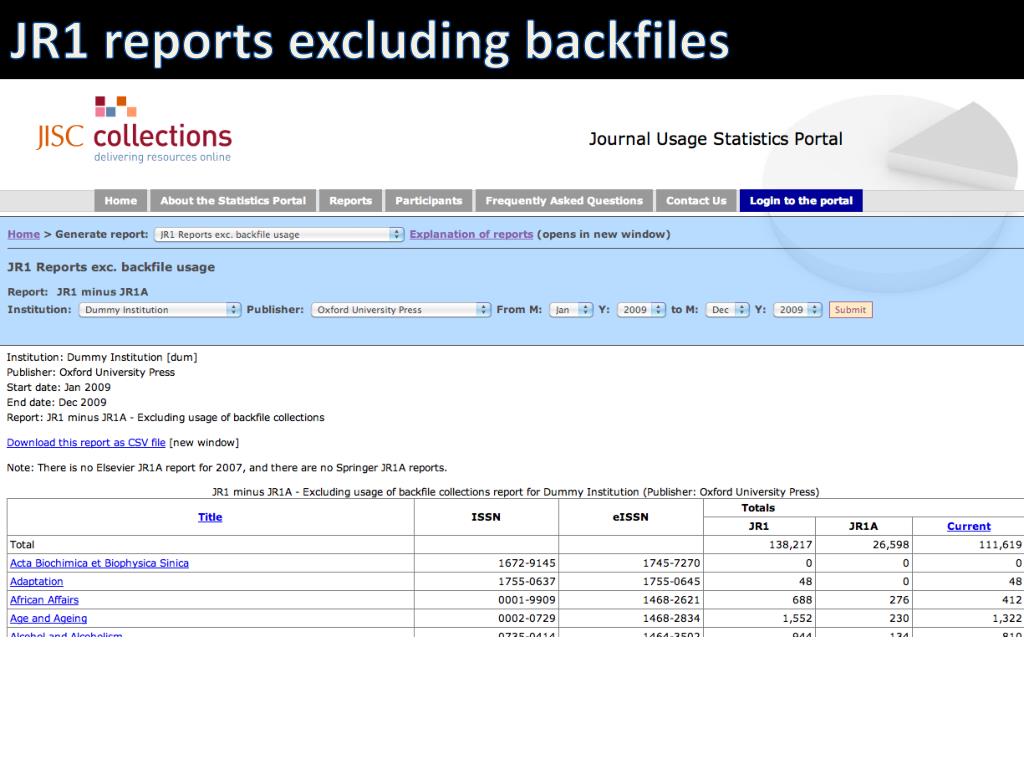Select African Affairs JR1 value 688
The height and width of the screenshot is (768, 1024).
[801, 600]
